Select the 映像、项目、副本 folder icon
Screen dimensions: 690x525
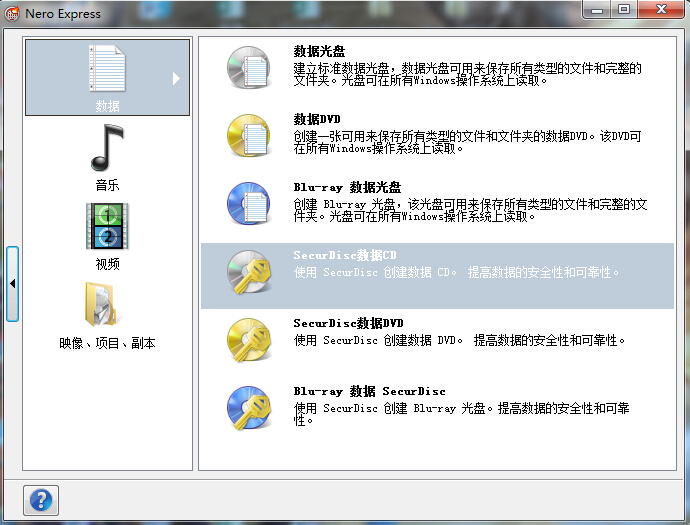[x=107, y=304]
